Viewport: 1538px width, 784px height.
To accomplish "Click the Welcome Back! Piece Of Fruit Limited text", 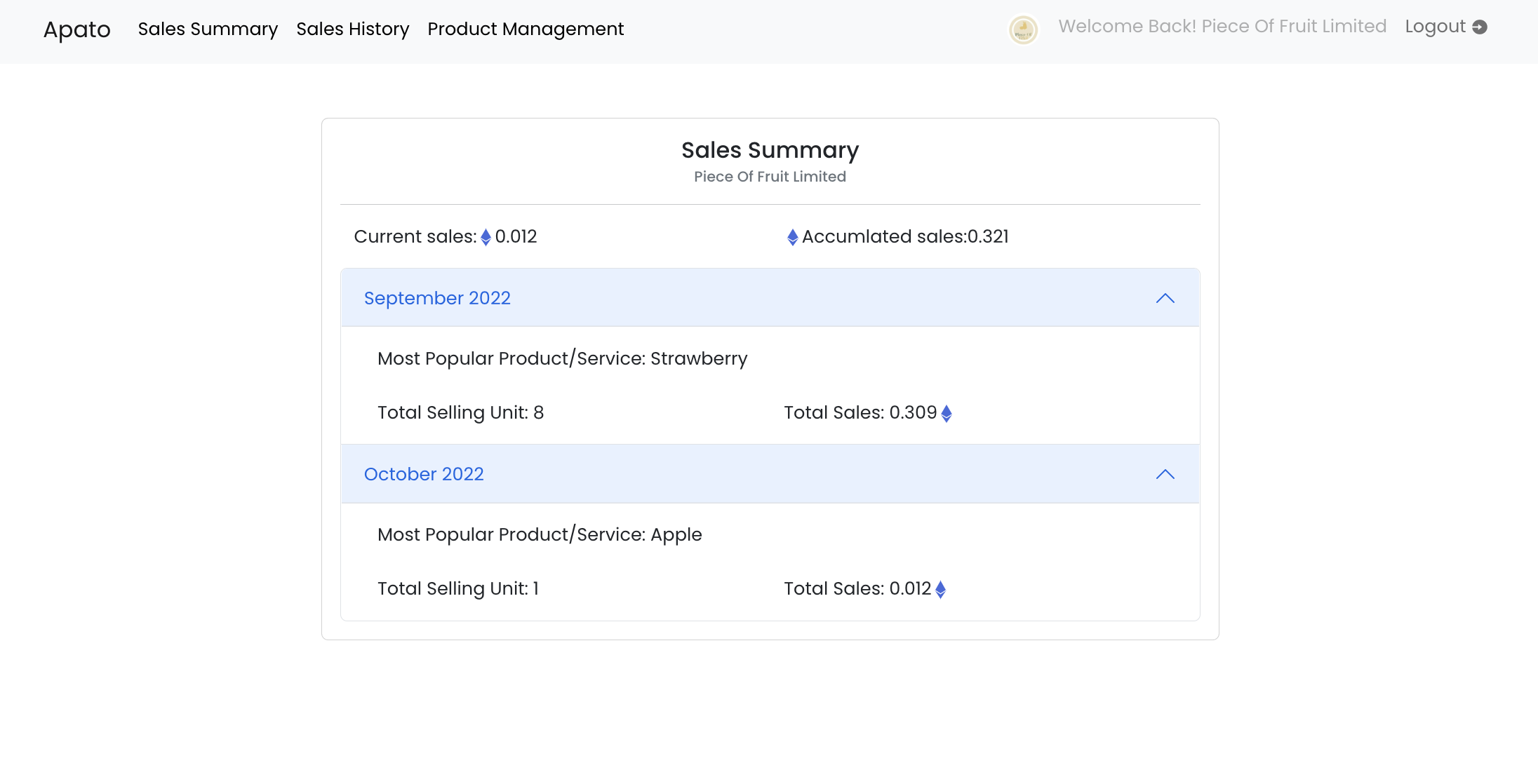I will [x=1222, y=26].
